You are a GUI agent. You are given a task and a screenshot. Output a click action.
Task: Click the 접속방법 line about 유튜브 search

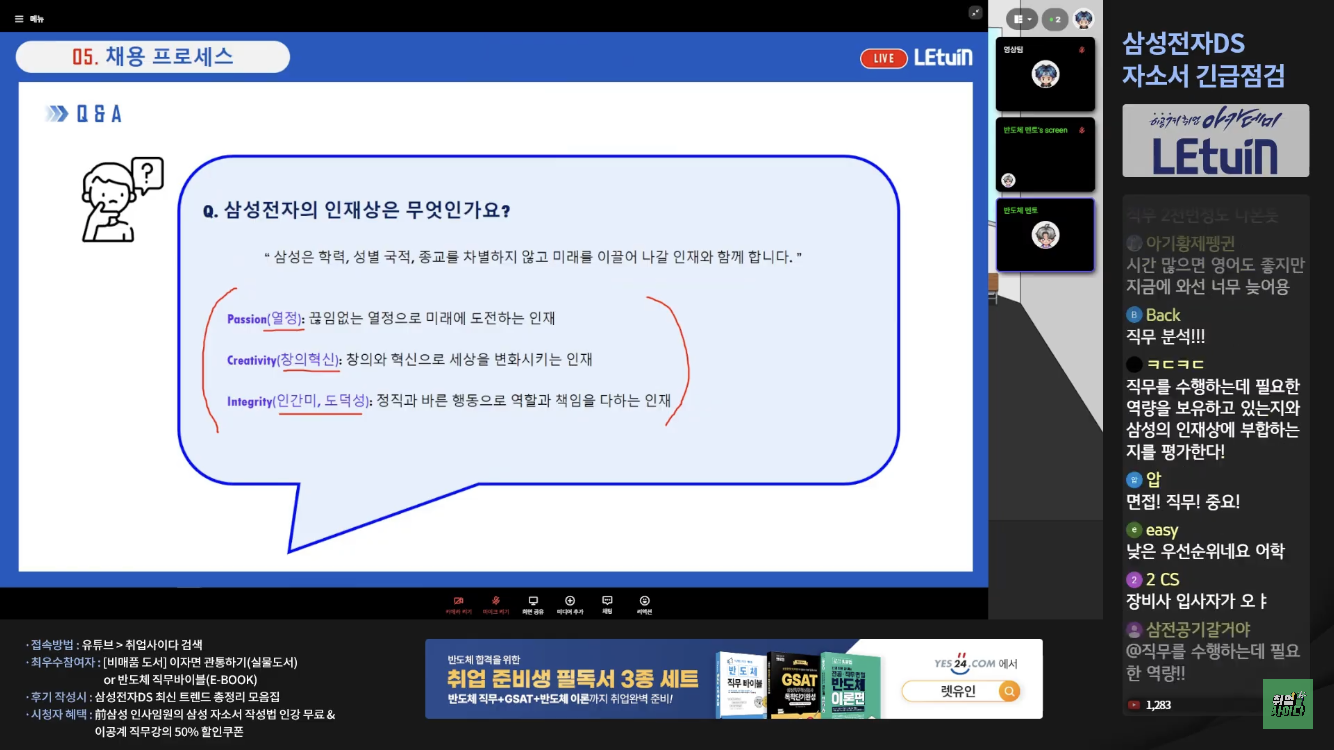coord(115,645)
